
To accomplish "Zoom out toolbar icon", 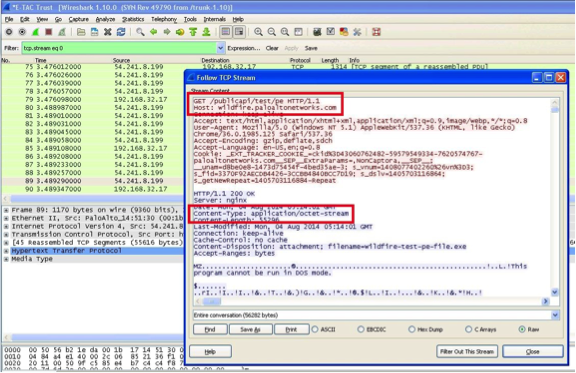I will click(x=271, y=32).
